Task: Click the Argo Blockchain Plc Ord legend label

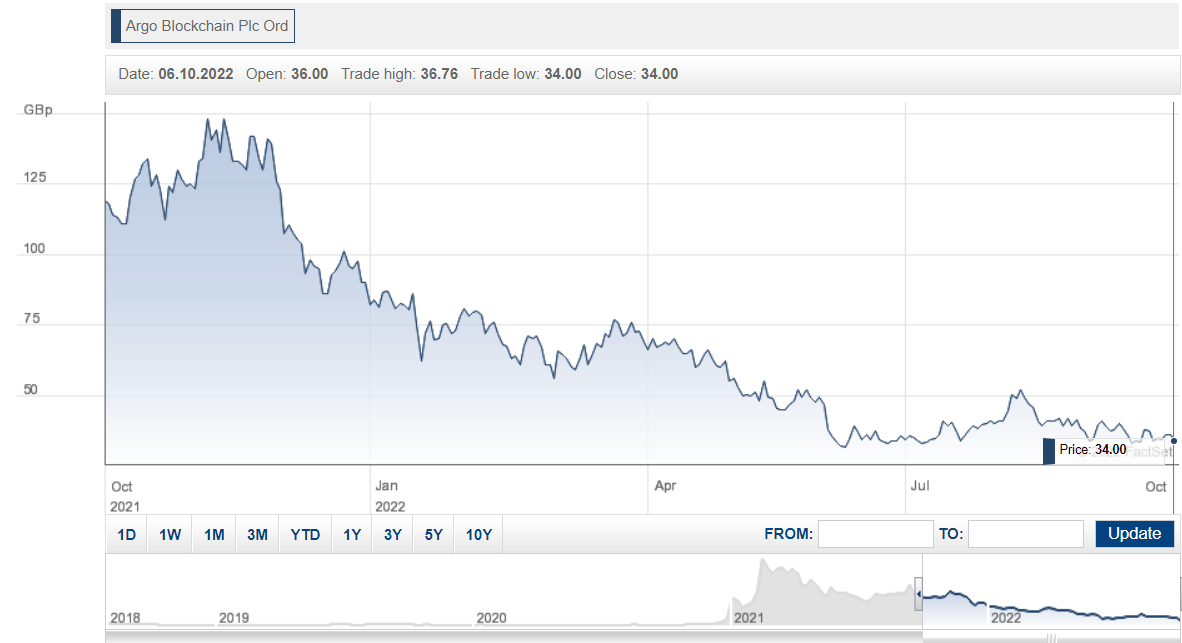Action: pos(203,26)
